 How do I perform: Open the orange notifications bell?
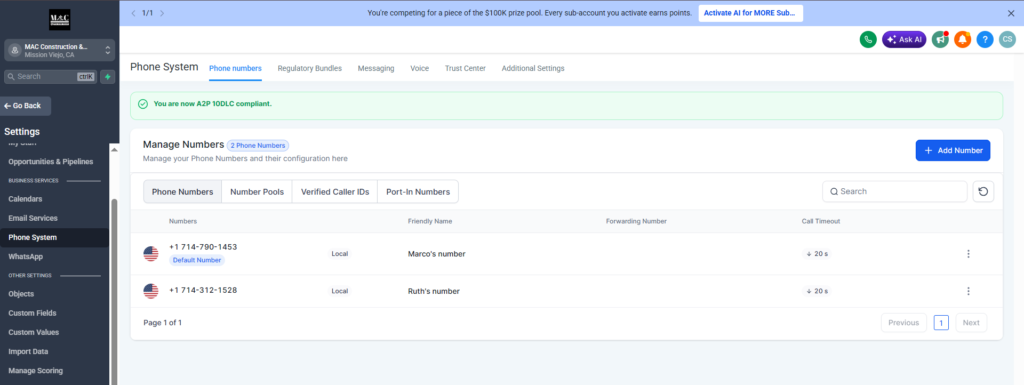963,40
